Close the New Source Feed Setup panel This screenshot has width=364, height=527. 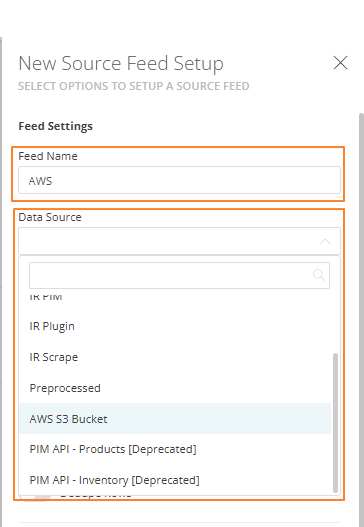point(340,63)
